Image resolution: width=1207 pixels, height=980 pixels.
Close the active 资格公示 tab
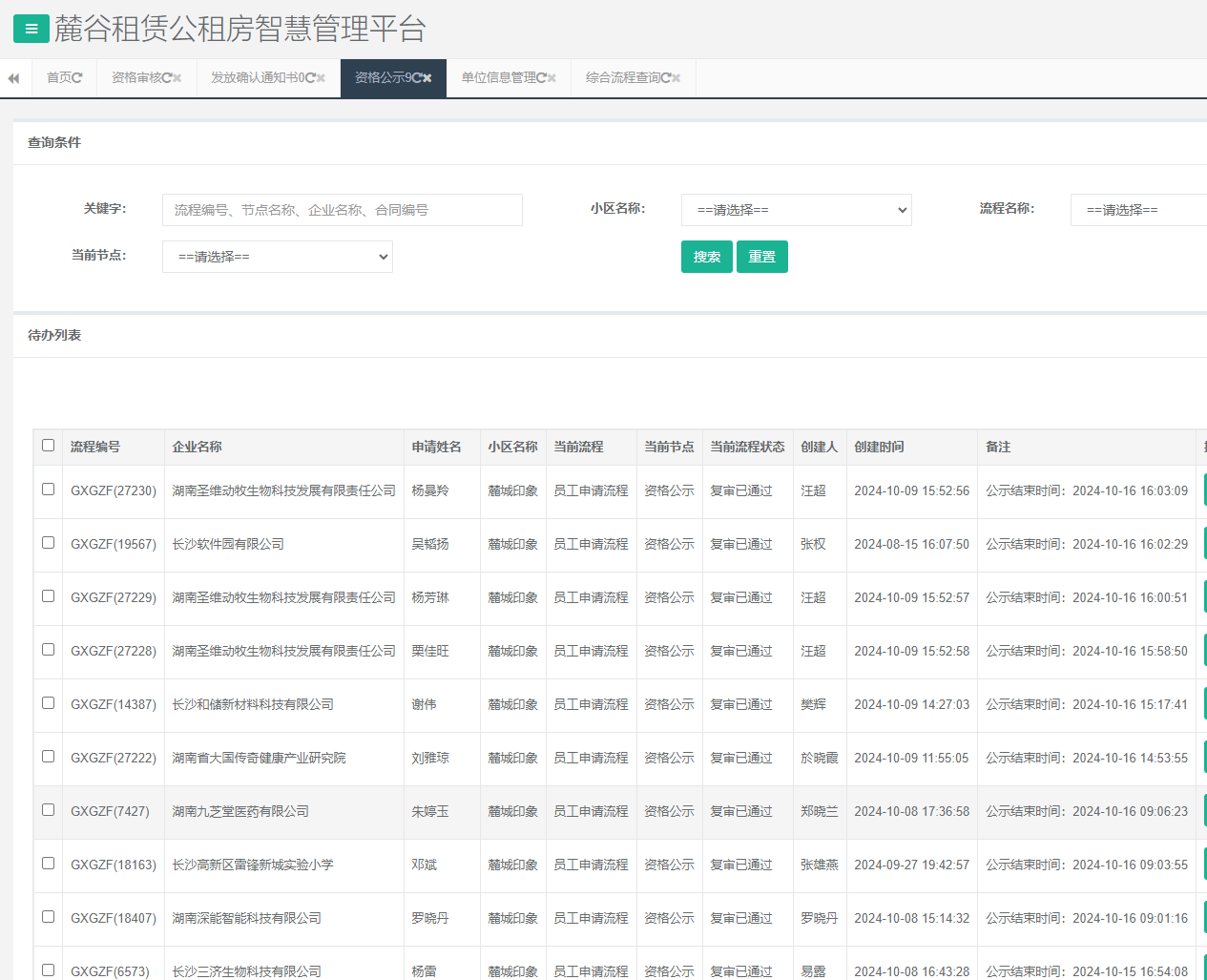pyautogui.click(x=427, y=78)
